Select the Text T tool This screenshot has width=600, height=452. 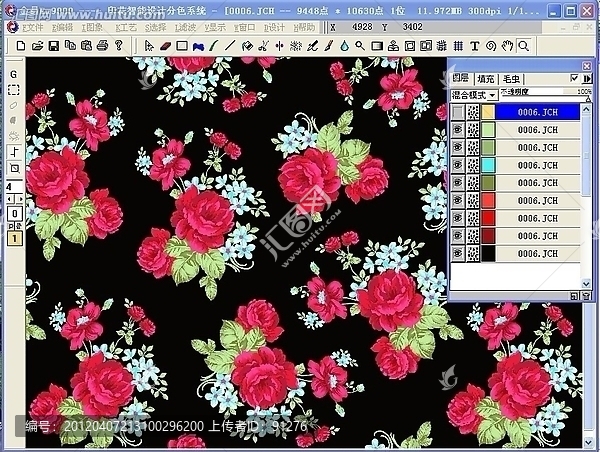pos(474,46)
